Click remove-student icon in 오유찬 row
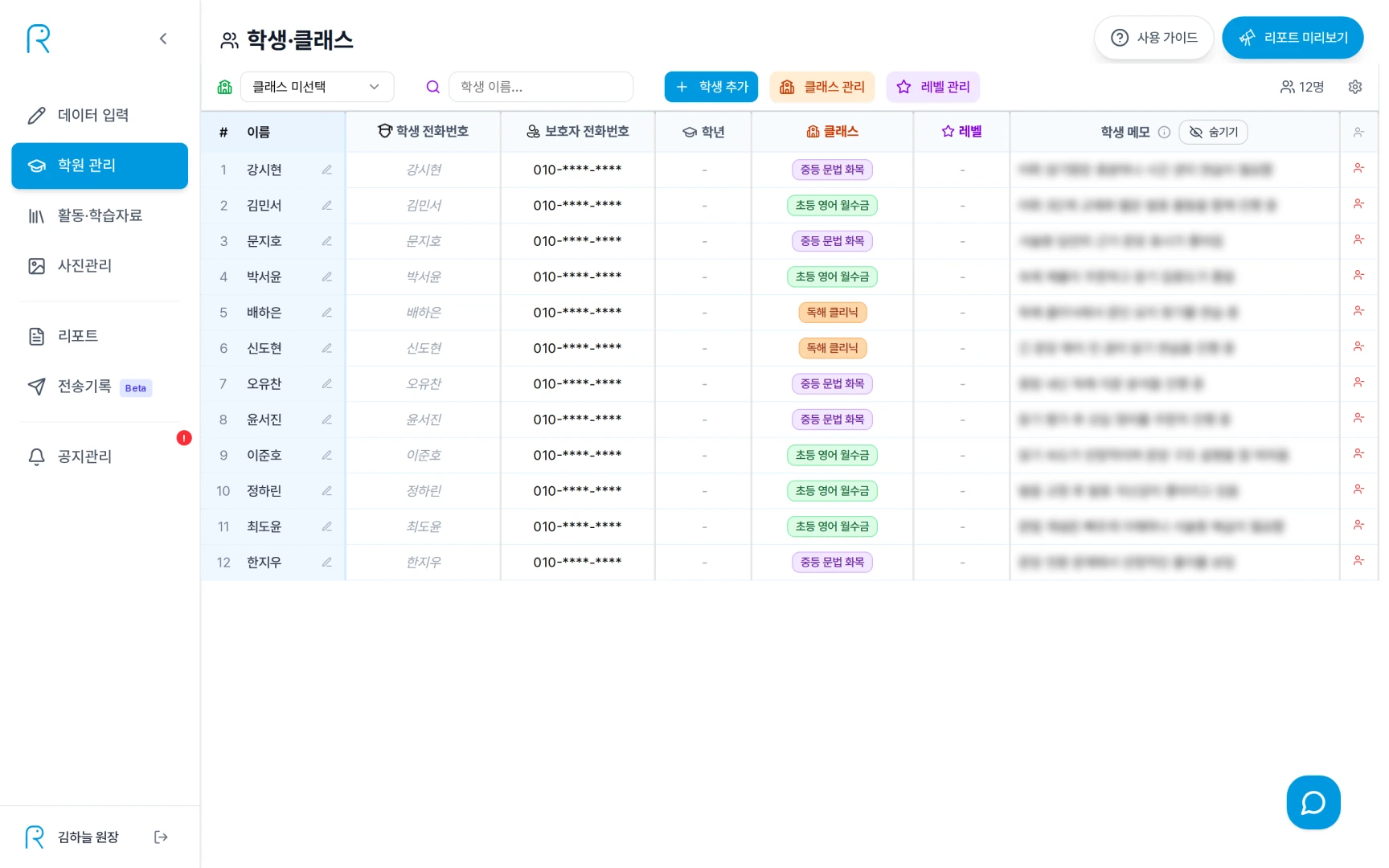Viewport: 1389px width, 868px height. (x=1358, y=383)
